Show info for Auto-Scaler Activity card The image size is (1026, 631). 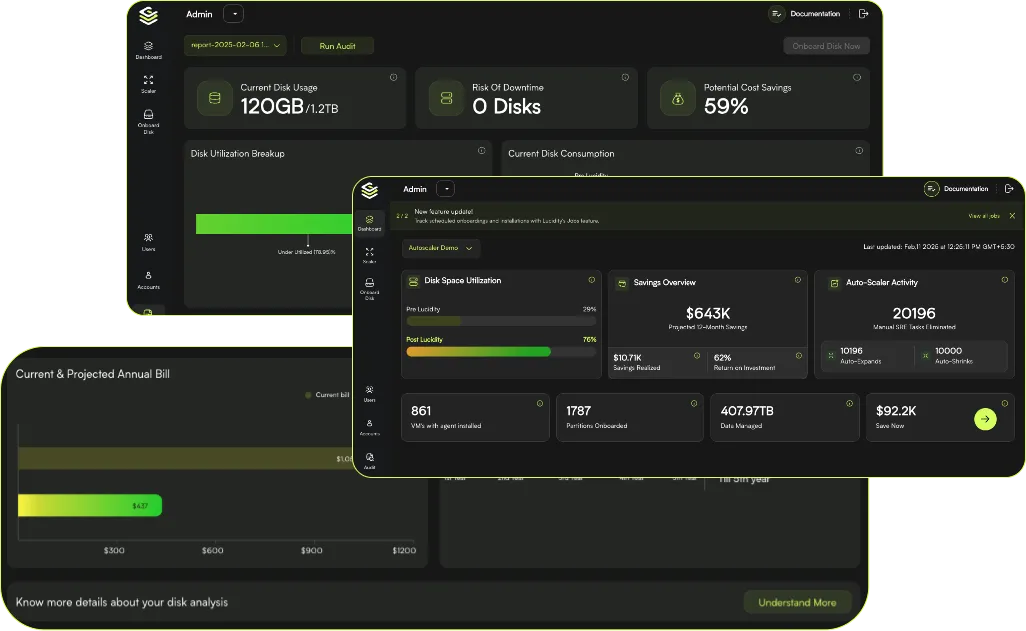click(x=1004, y=279)
